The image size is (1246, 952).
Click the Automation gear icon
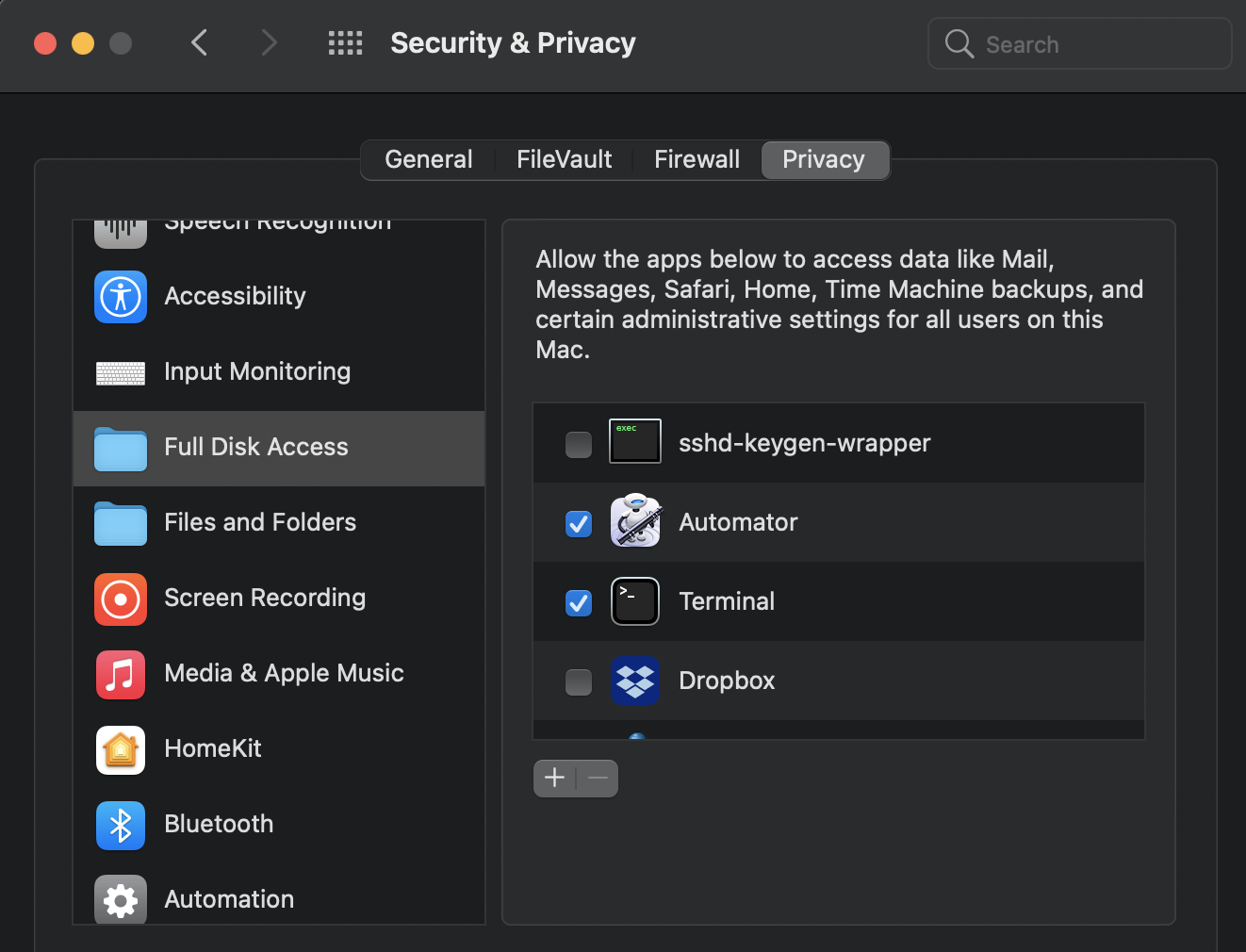tap(121, 900)
